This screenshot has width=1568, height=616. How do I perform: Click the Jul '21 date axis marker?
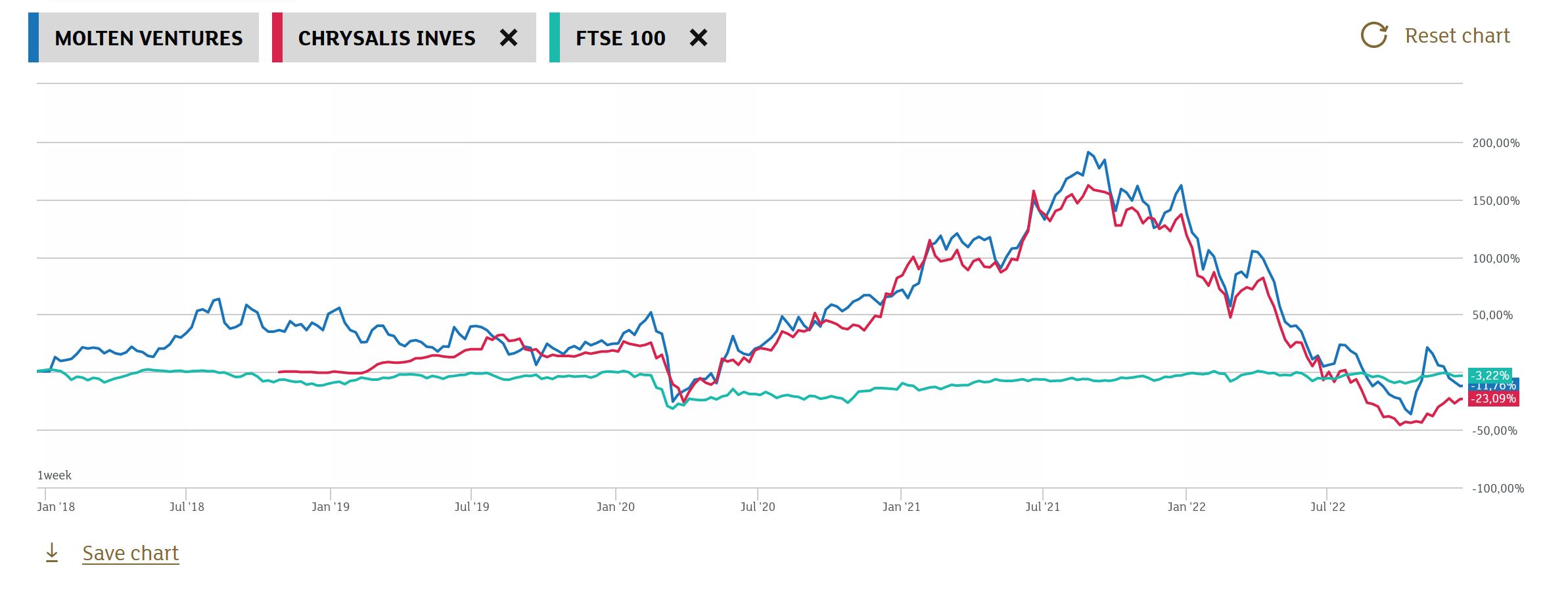point(1042,506)
